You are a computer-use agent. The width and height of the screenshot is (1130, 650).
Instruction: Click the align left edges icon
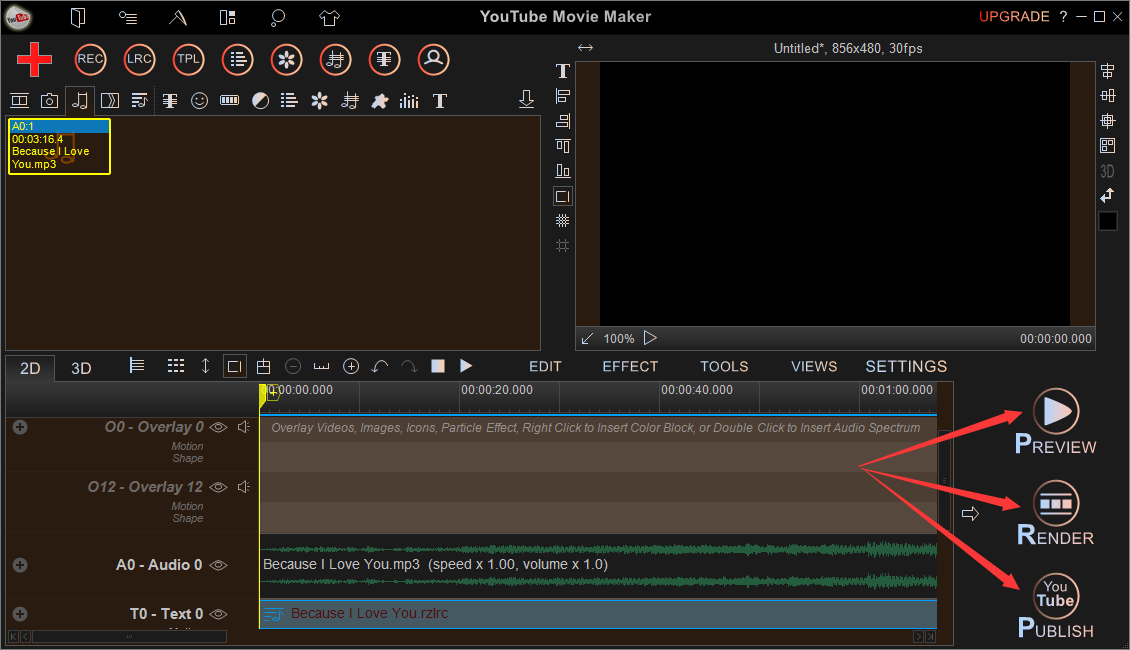click(563, 96)
